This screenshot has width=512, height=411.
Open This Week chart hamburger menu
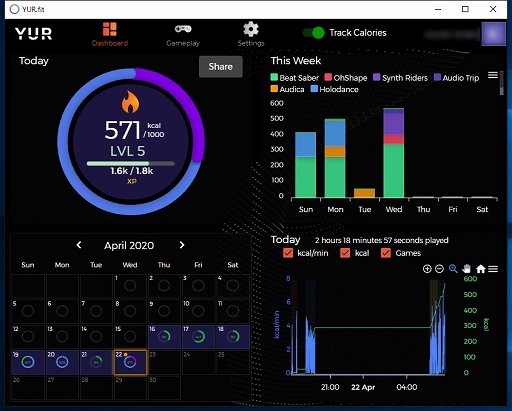pyautogui.click(x=493, y=75)
